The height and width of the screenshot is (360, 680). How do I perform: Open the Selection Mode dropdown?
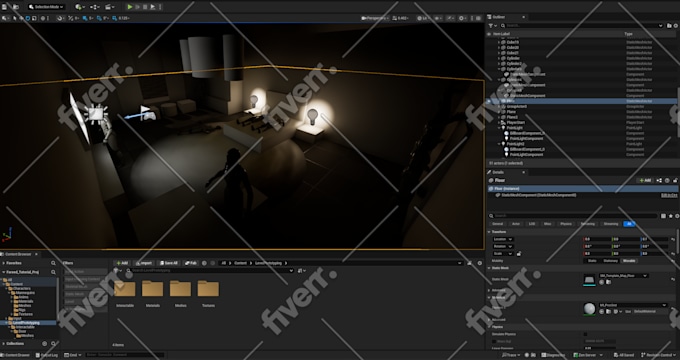pyautogui.click(x=46, y=7)
